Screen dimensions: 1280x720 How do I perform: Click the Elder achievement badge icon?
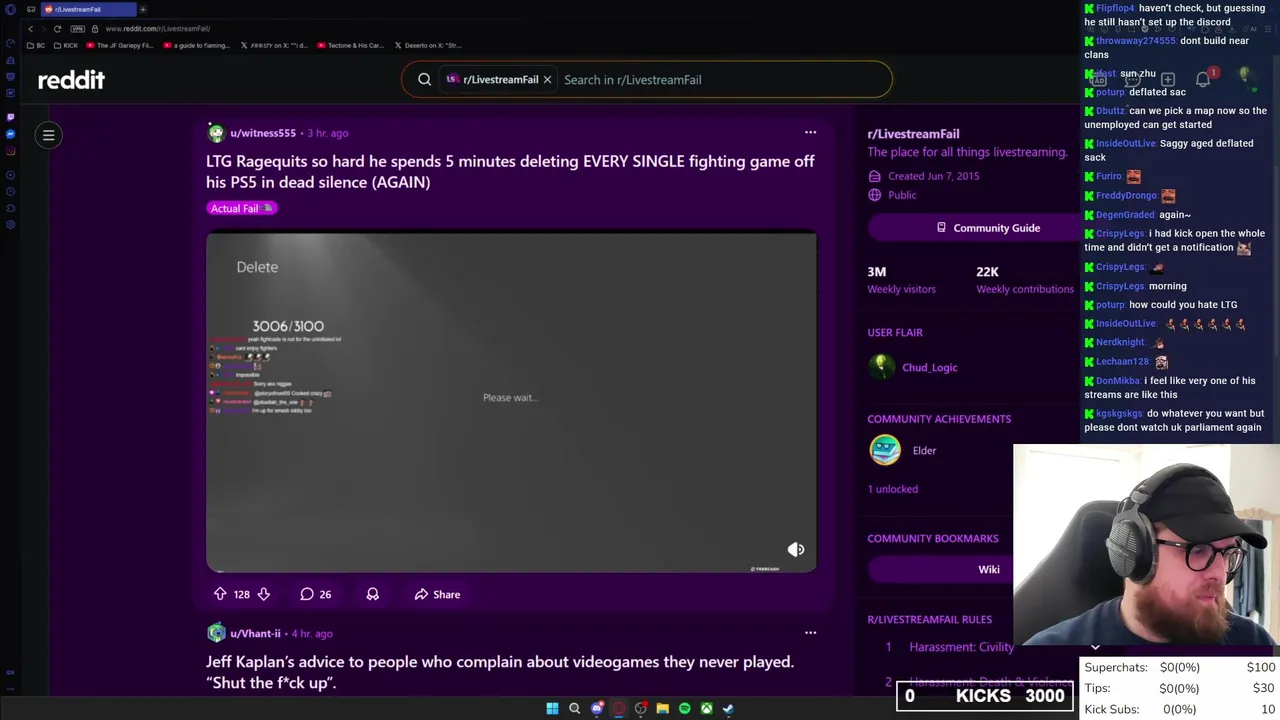885,450
